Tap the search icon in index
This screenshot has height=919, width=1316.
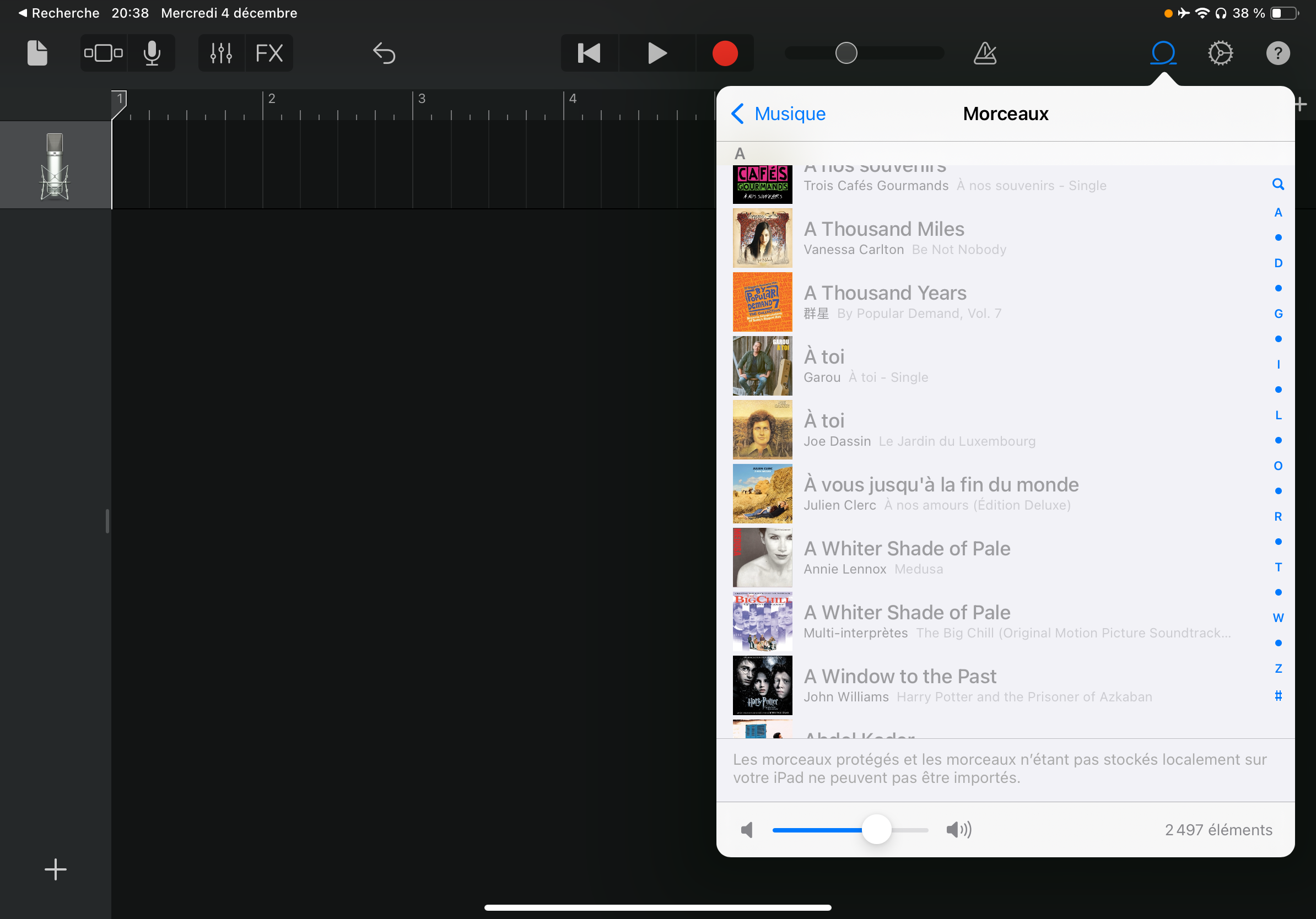(1277, 185)
